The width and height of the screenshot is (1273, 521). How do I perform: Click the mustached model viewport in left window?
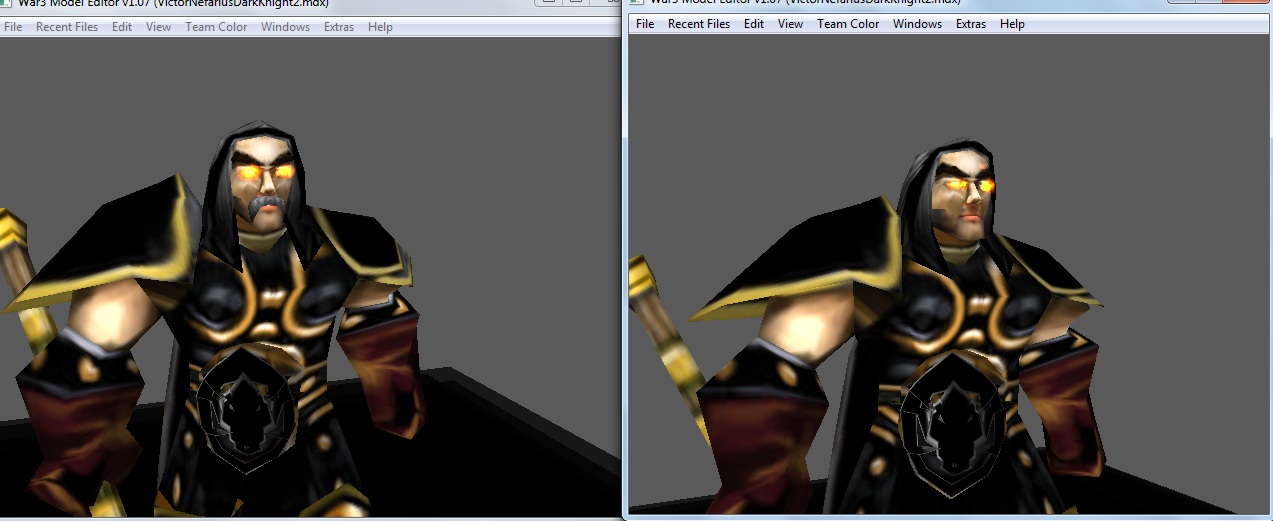pos(310,276)
